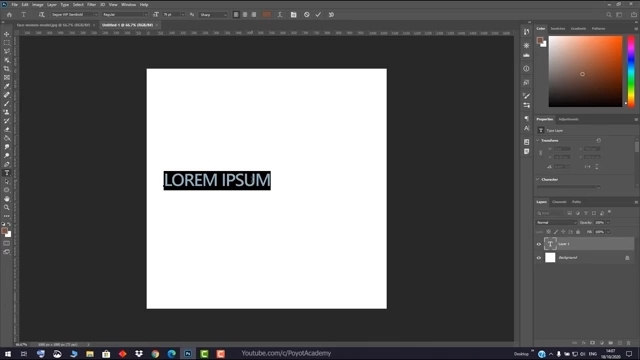This screenshot has width=640, height=360.
Task: Toggle the layer filter switch
Action: pyautogui.click(x=609, y=212)
